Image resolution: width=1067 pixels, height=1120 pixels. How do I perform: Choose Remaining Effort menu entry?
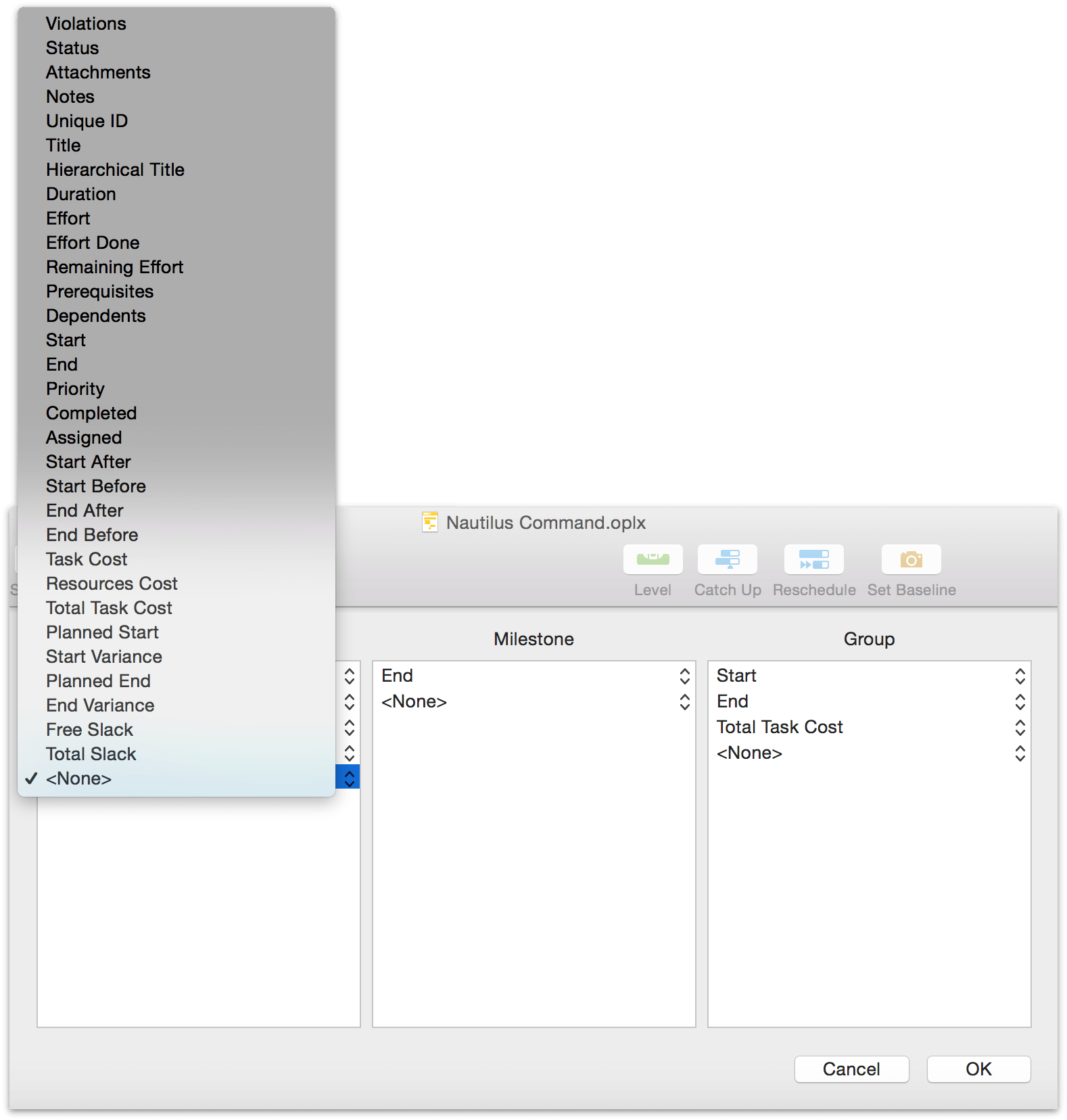click(x=176, y=267)
